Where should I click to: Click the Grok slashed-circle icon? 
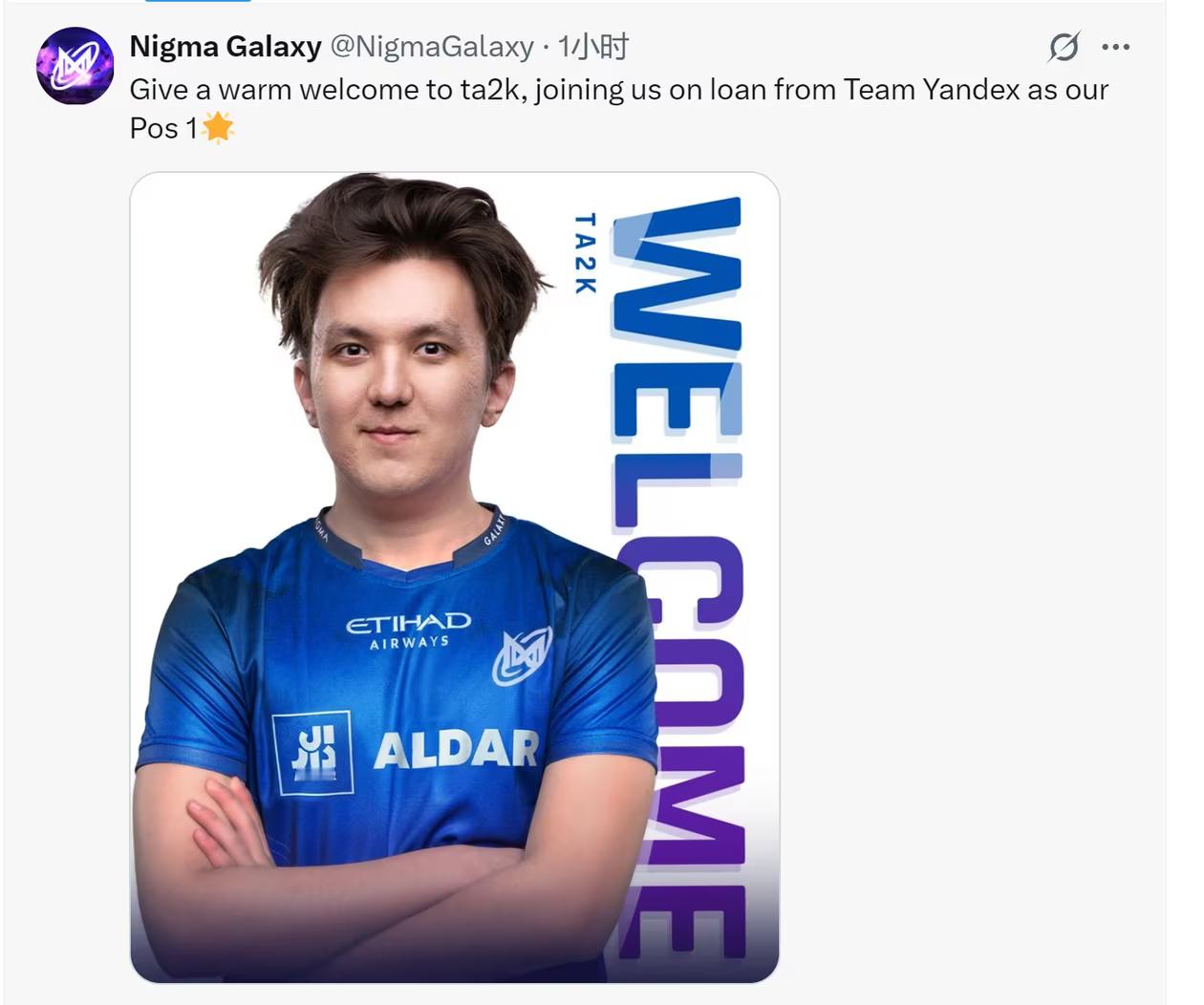[x=1064, y=47]
